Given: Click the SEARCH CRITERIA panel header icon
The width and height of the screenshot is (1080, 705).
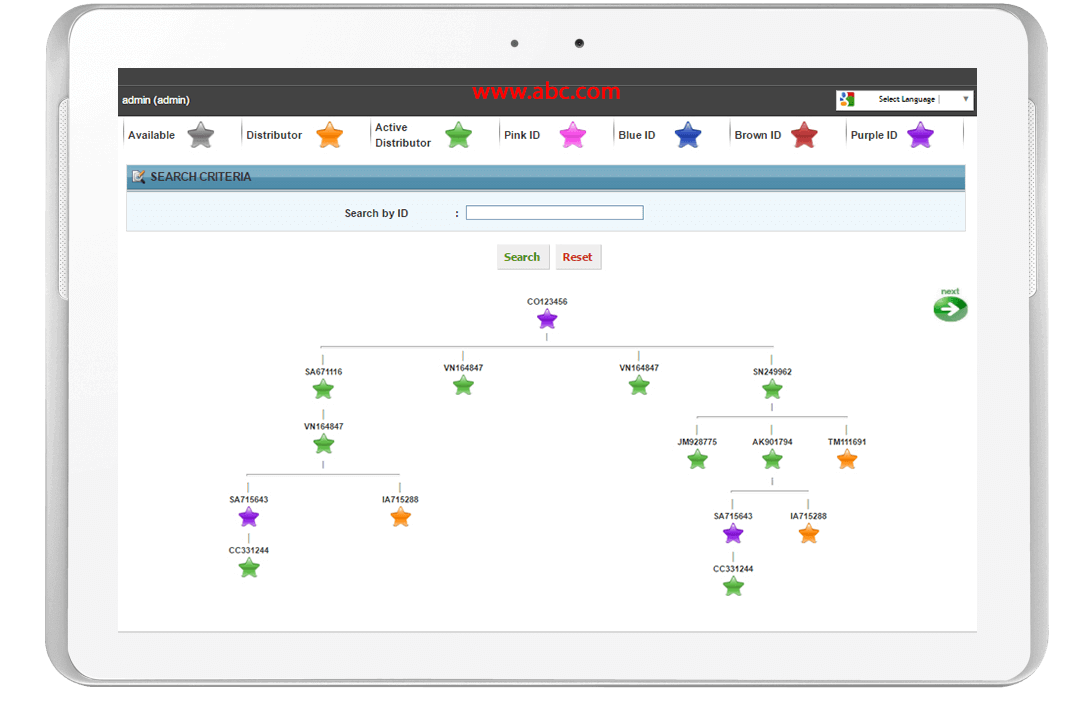Looking at the screenshot, I should pyautogui.click(x=139, y=177).
